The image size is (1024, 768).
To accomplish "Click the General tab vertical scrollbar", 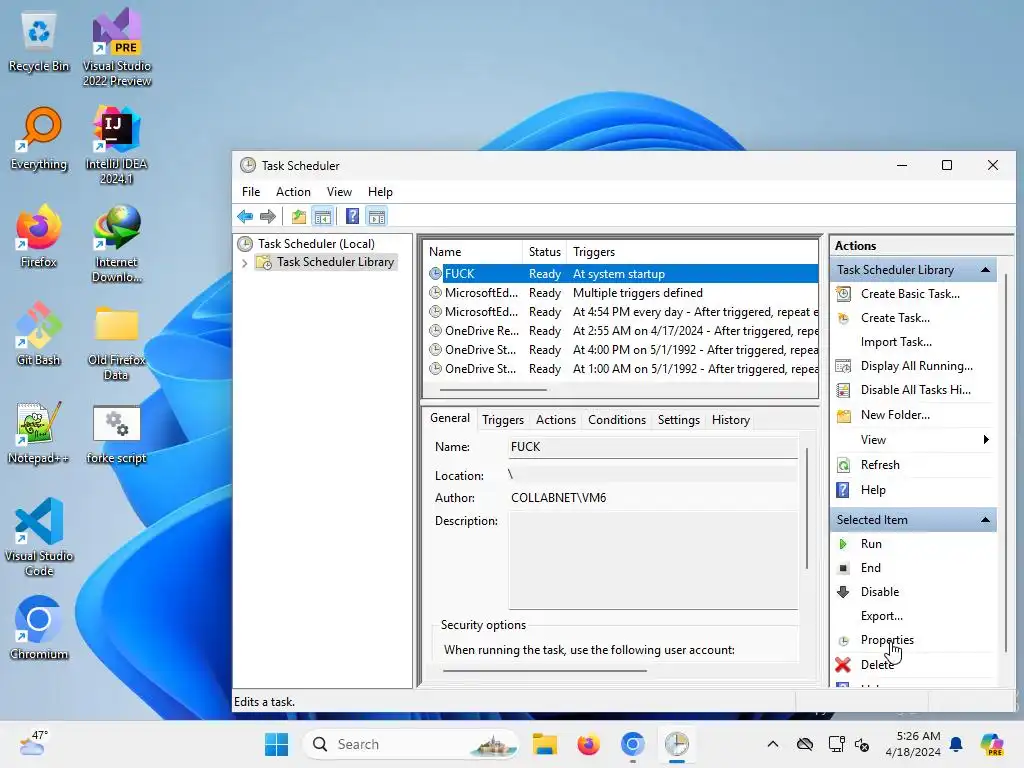I will [x=807, y=508].
